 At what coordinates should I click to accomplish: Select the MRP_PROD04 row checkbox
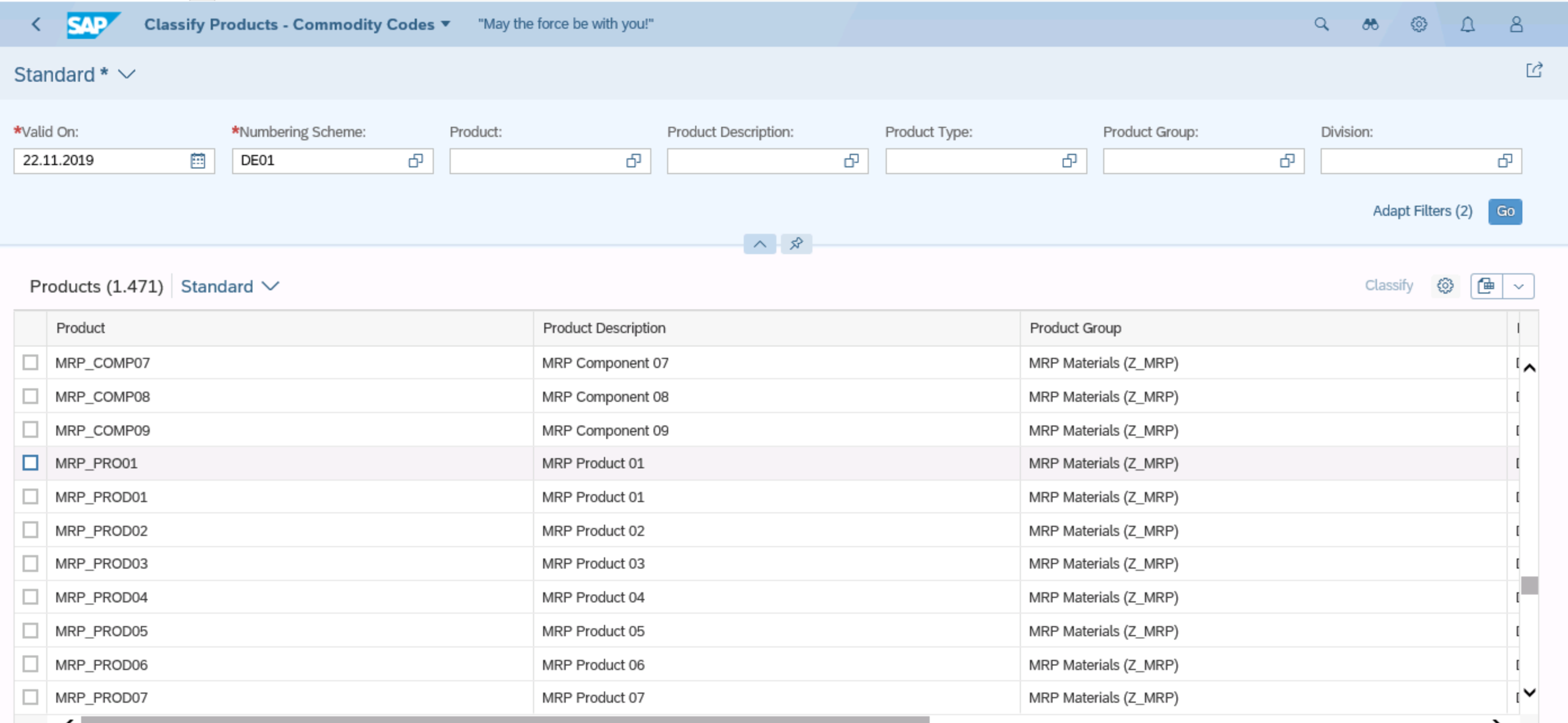(x=30, y=597)
